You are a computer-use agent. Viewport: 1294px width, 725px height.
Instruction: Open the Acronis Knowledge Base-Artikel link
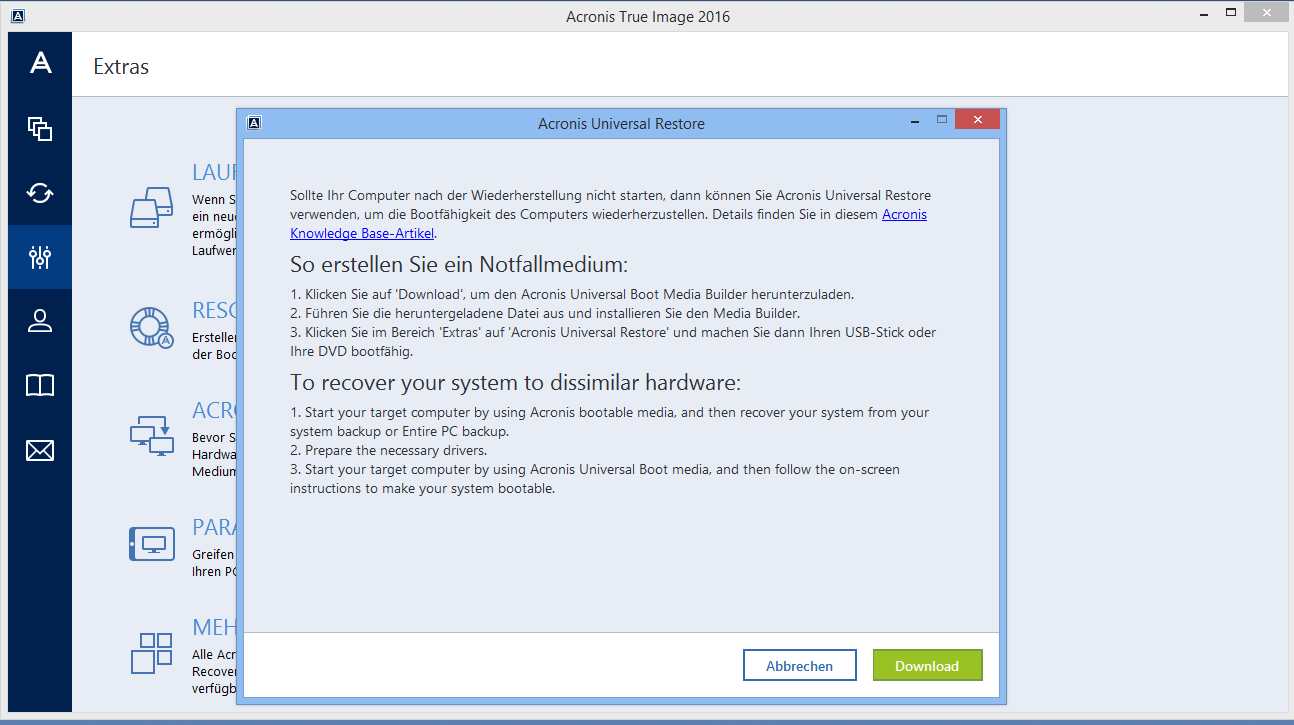coord(363,233)
